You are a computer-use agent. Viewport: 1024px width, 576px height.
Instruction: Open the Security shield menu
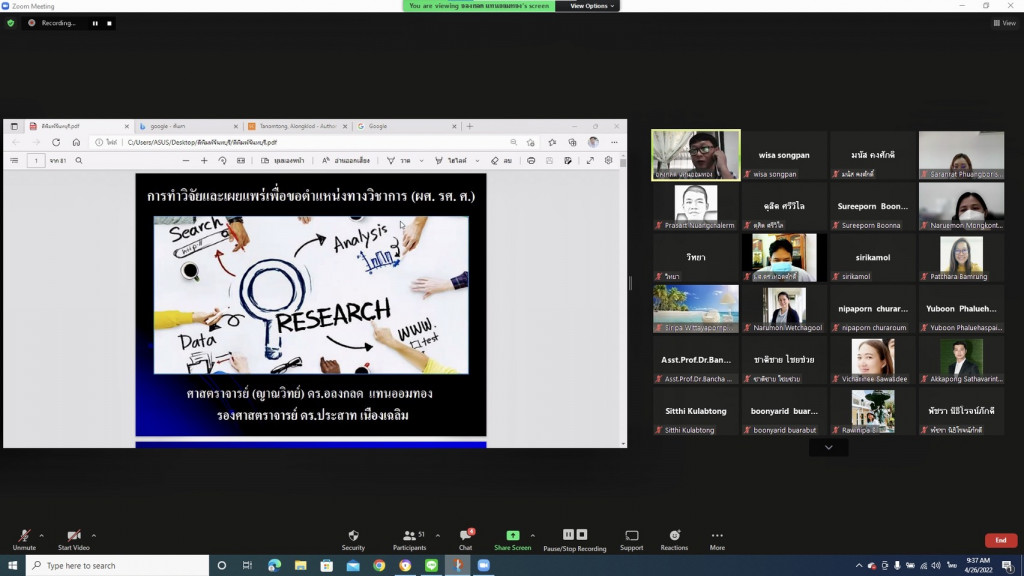[353, 537]
